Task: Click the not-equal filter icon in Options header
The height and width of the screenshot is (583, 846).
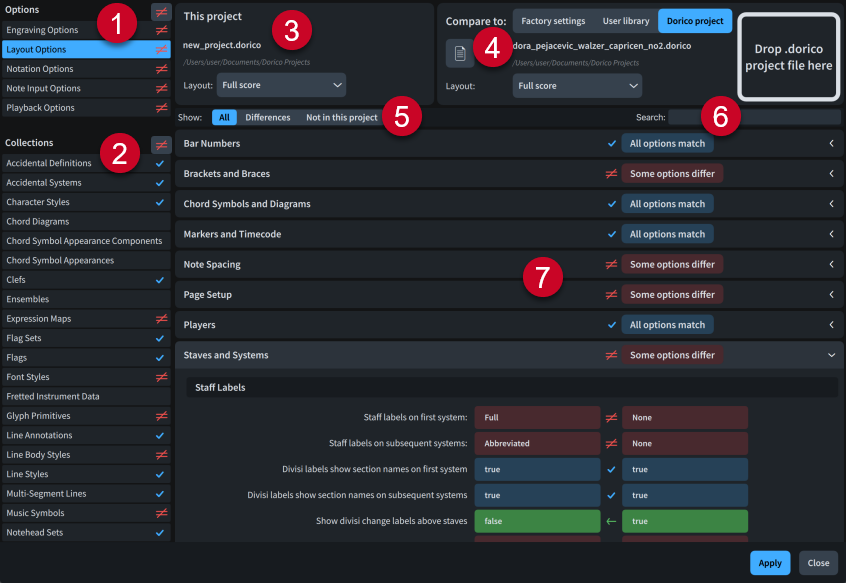Action: [160, 12]
